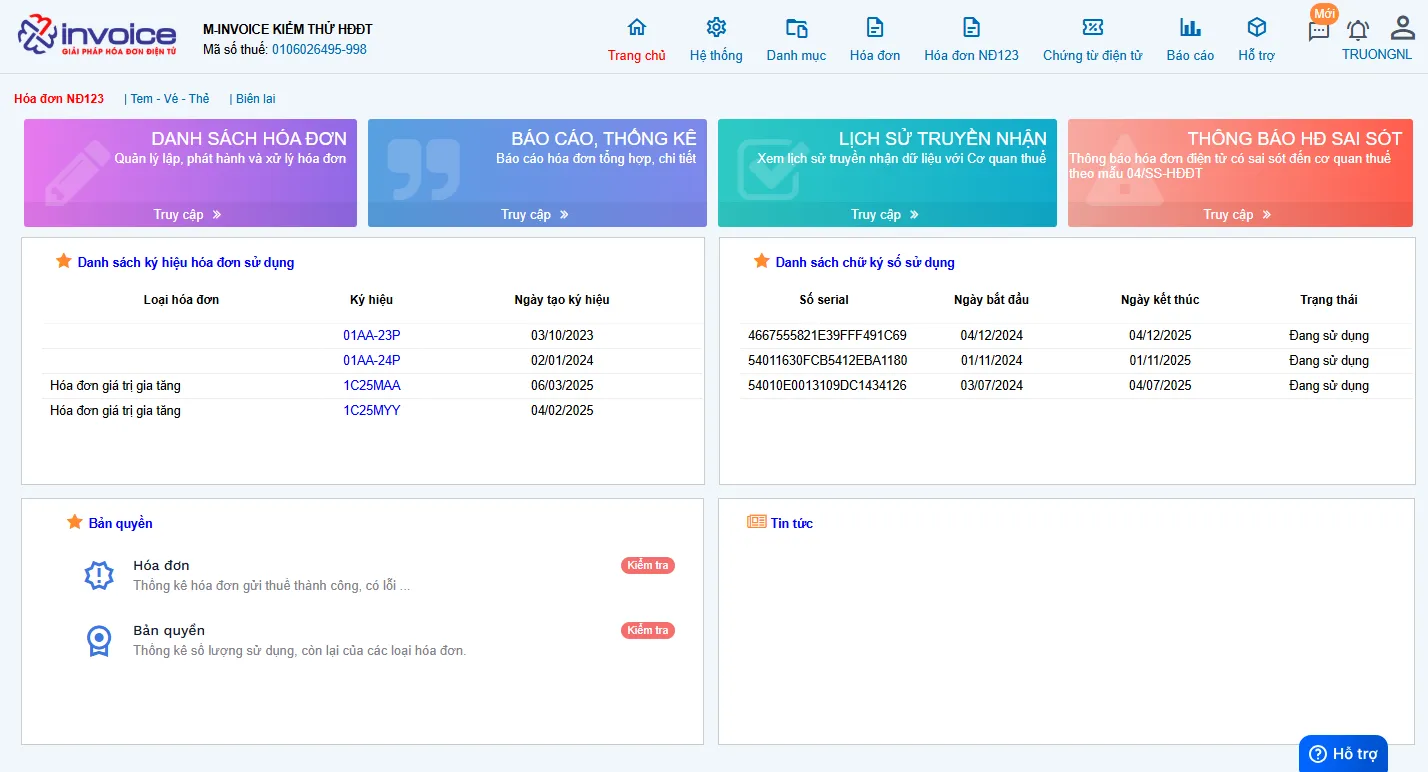
Task: Open the notifications bell icon
Action: (x=1358, y=30)
